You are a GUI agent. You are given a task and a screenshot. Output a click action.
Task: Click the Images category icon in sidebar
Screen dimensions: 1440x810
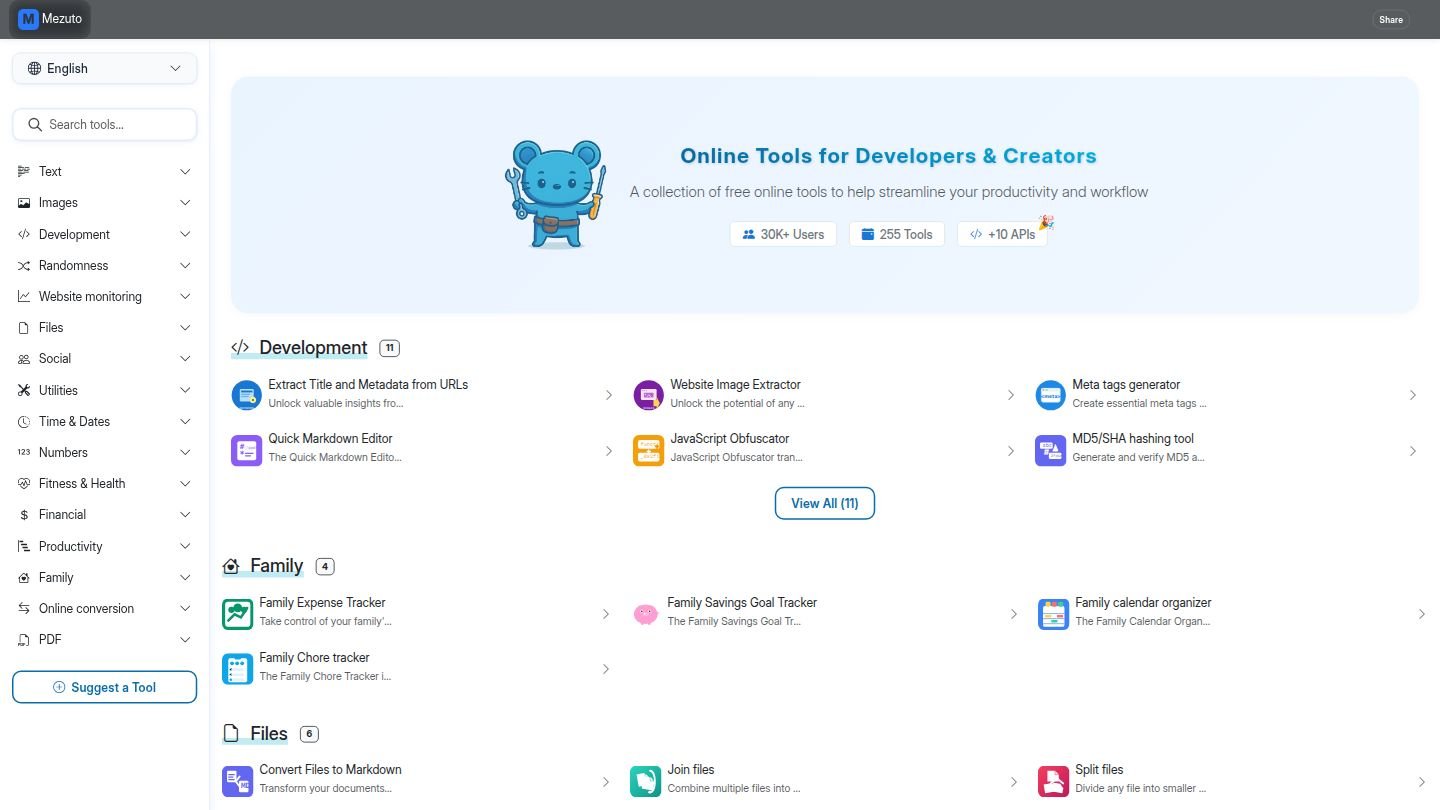click(x=24, y=203)
